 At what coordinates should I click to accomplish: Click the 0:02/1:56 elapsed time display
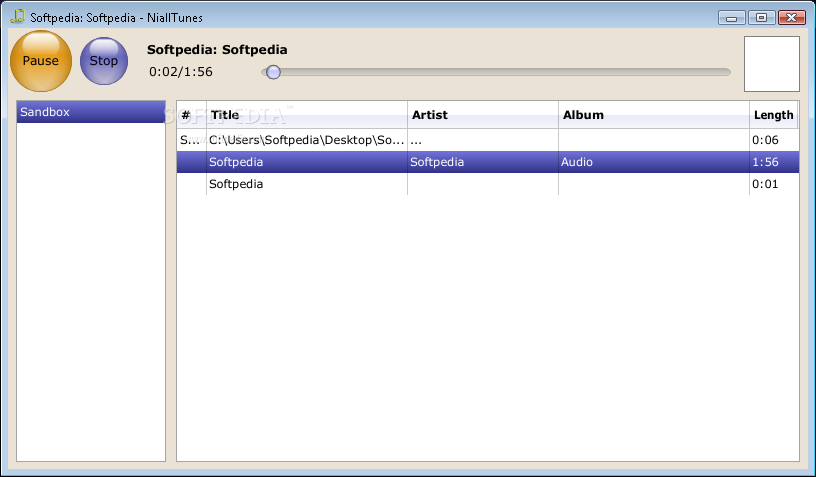click(x=181, y=72)
